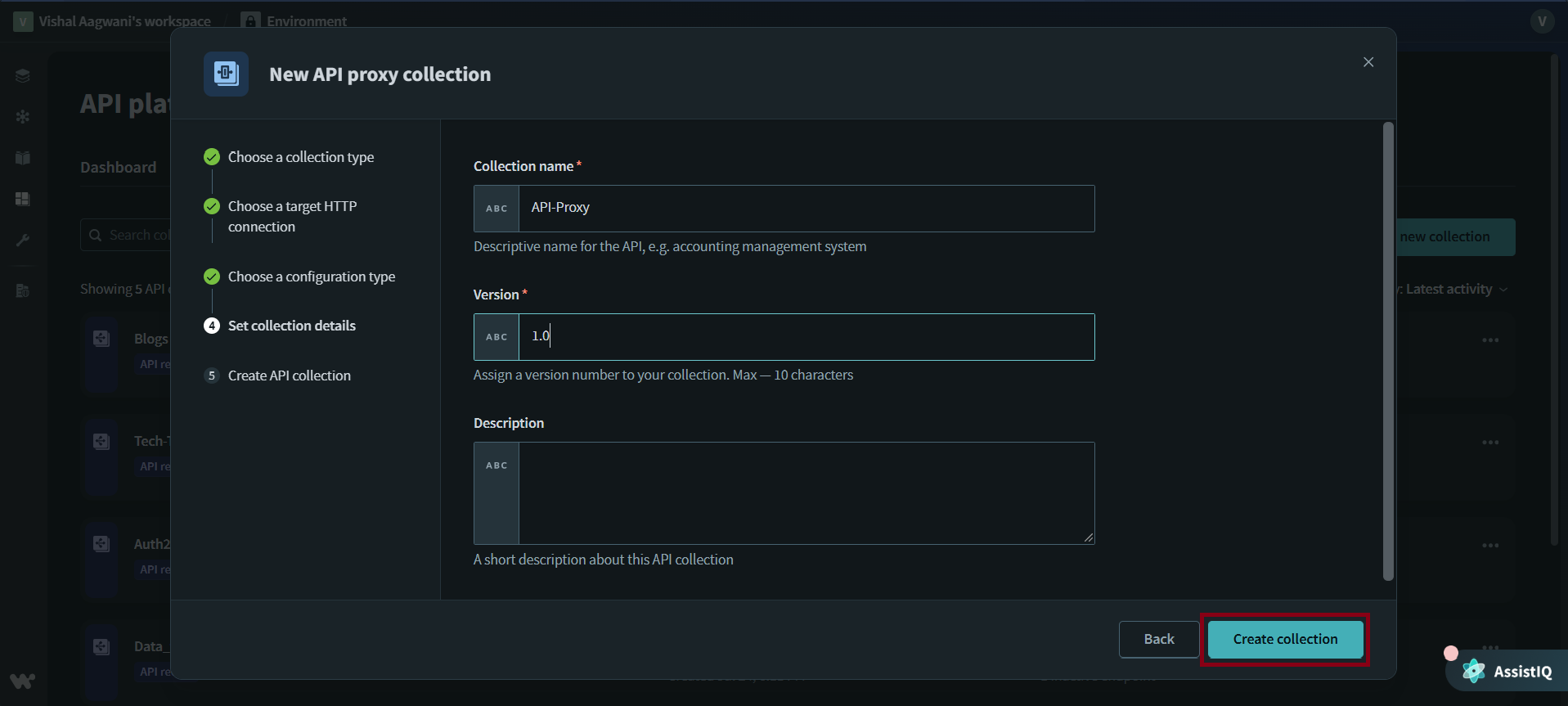Click the layers icon in left sidebar
Viewport: 1568px width, 706px height.
coord(23,76)
